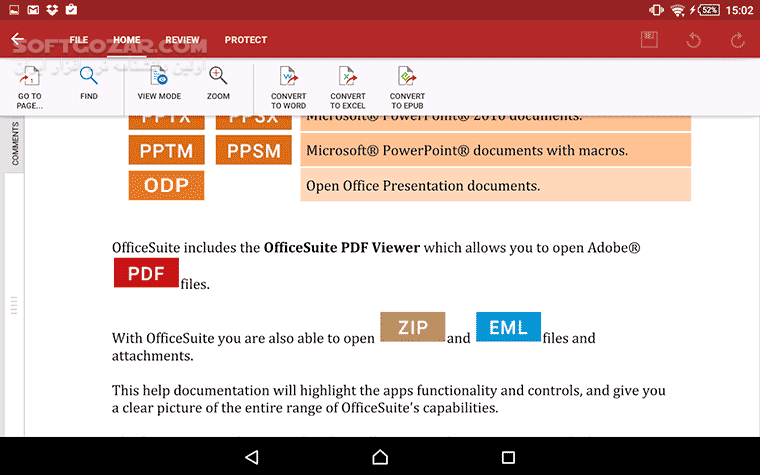Tap Android home navigation button
Viewport: 760px width, 475px height.
click(380, 457)
